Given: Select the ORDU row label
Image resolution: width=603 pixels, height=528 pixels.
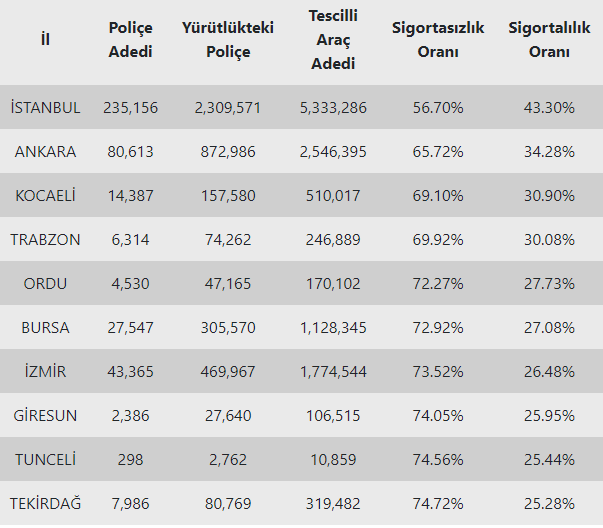Looking at the screenshot, I should (x=46, y=283).
